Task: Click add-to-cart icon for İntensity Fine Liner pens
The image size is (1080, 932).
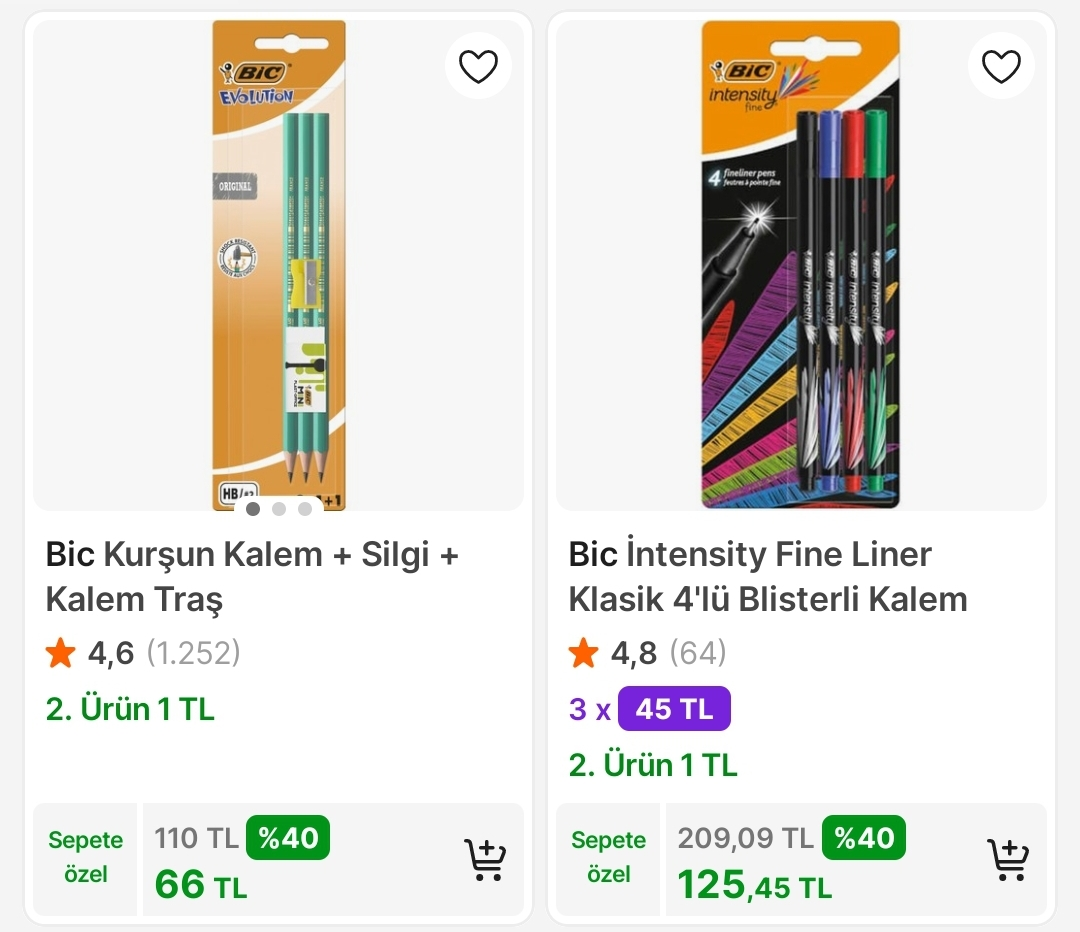Action: point(1009,858)
